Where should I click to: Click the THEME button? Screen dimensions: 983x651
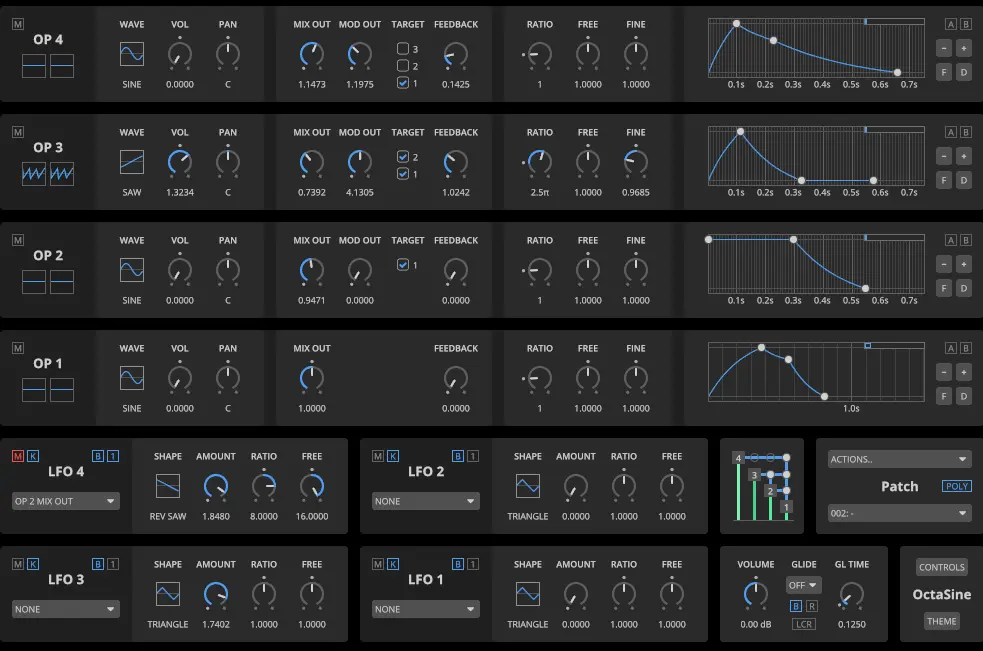point(941,621)
